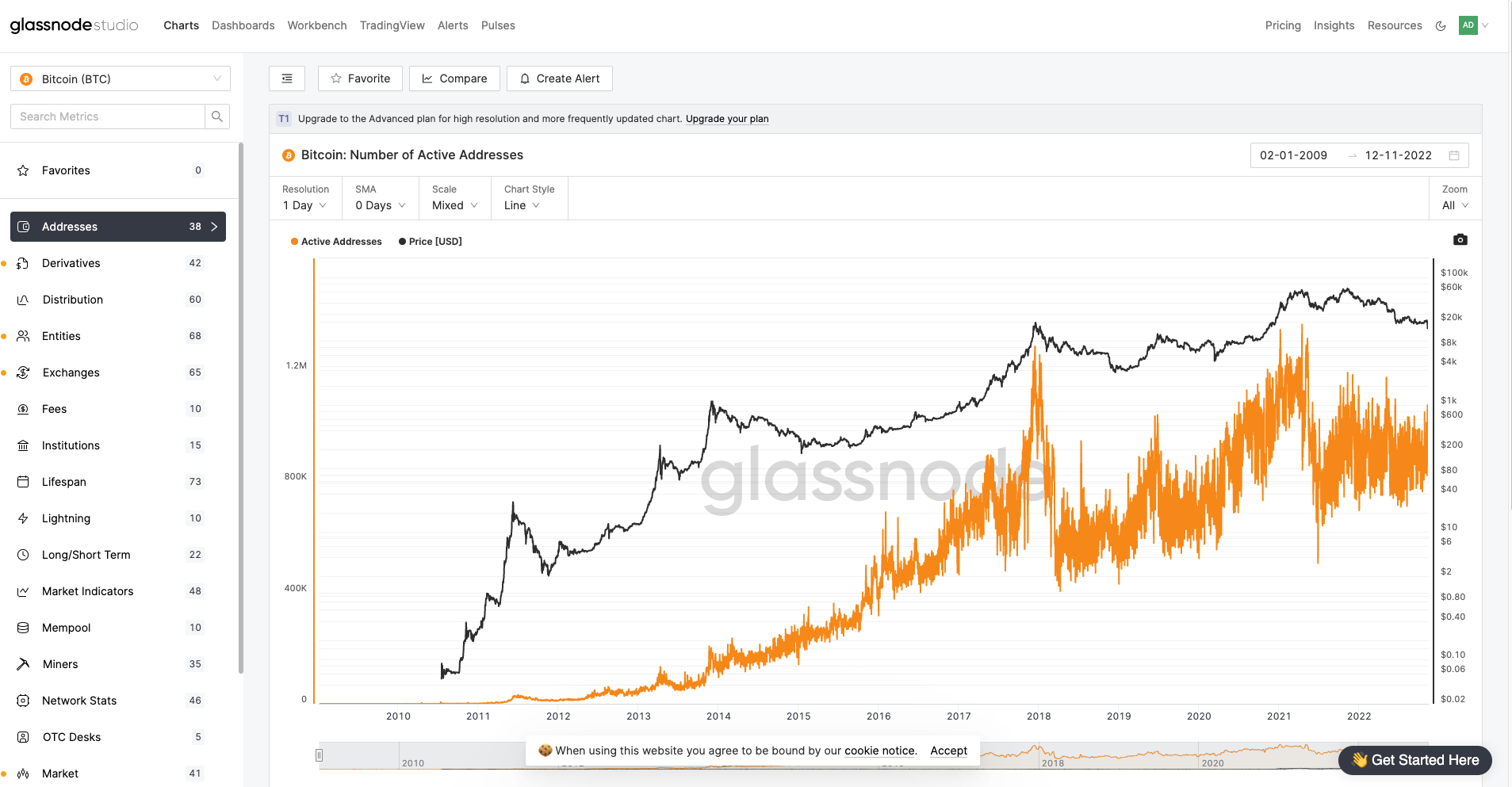
Task: Star this chart with the Favorite button
Action: click(x=360, y=78)
